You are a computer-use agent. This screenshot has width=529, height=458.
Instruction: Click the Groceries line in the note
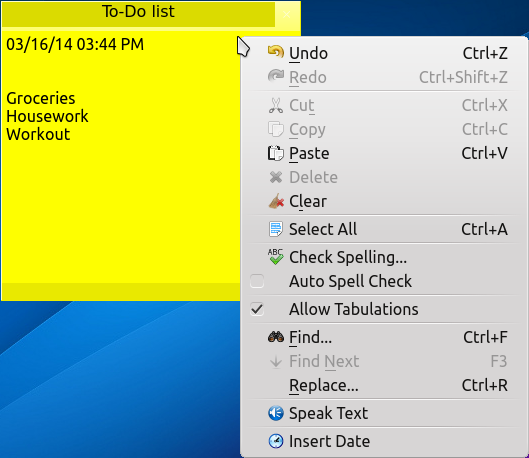coord(40,98)
